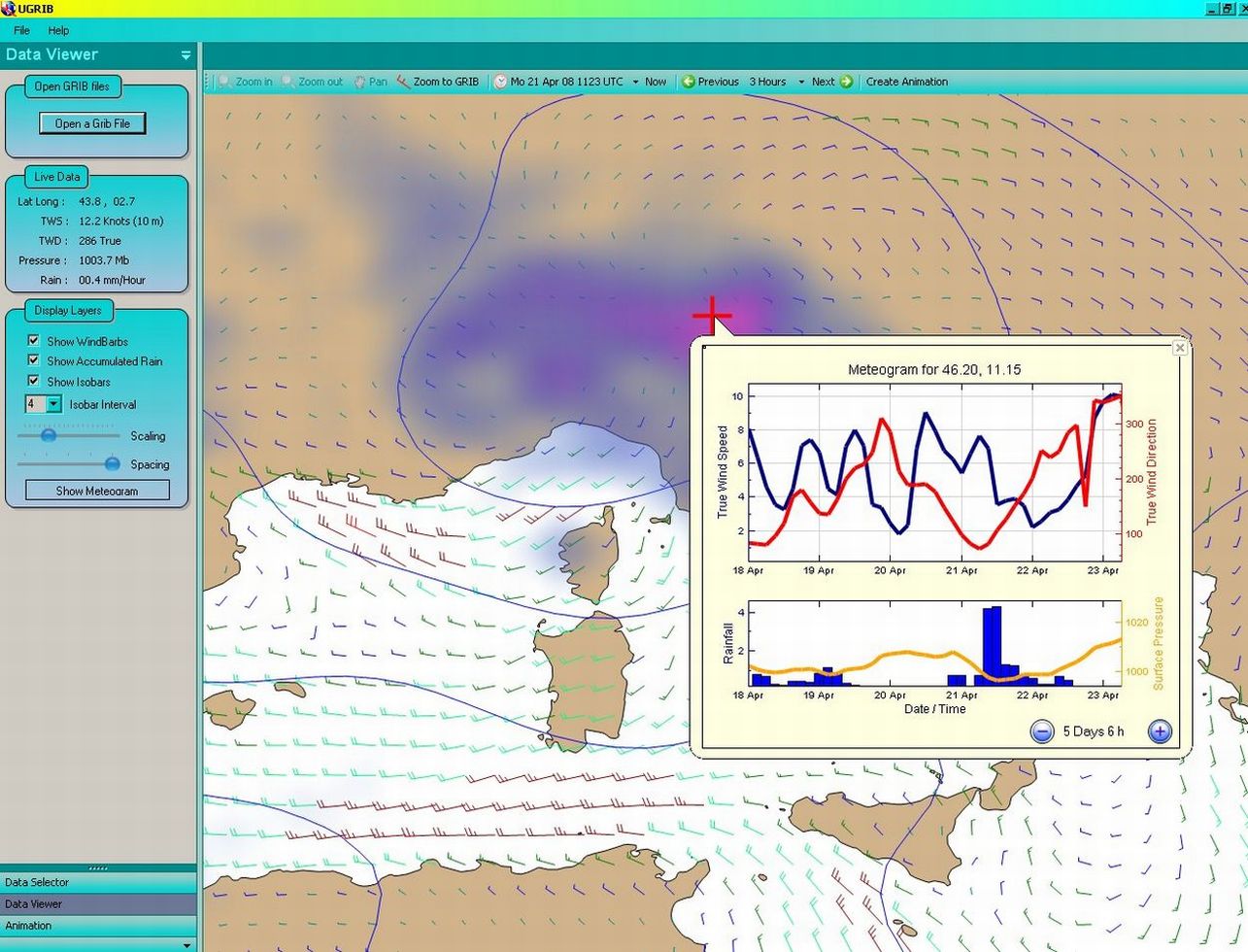
Task: Open the date/time dropdown arrow
Action: pos(635,83)
